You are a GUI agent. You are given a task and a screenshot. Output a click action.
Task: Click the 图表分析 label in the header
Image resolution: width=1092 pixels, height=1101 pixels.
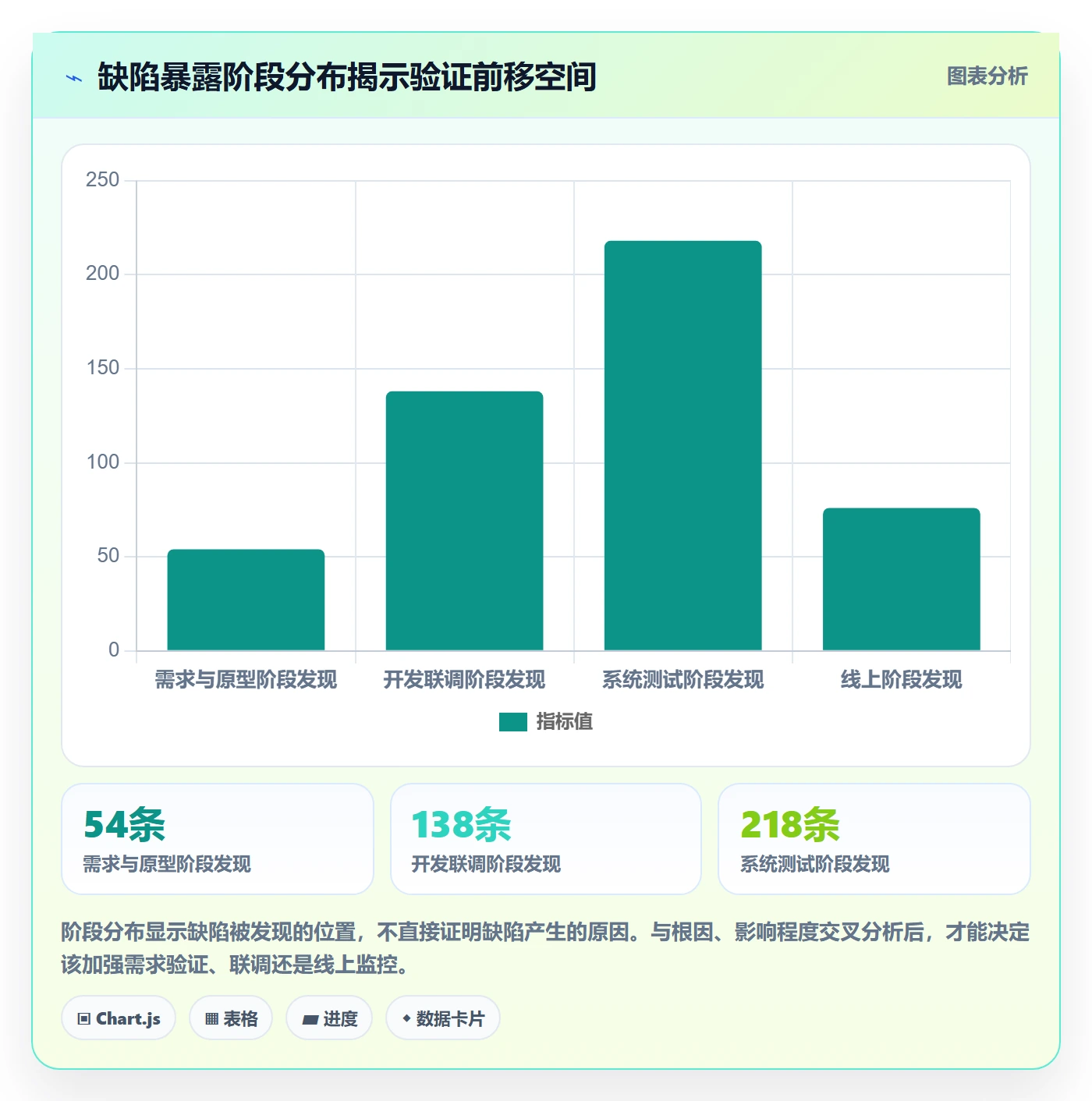[987, 76]
